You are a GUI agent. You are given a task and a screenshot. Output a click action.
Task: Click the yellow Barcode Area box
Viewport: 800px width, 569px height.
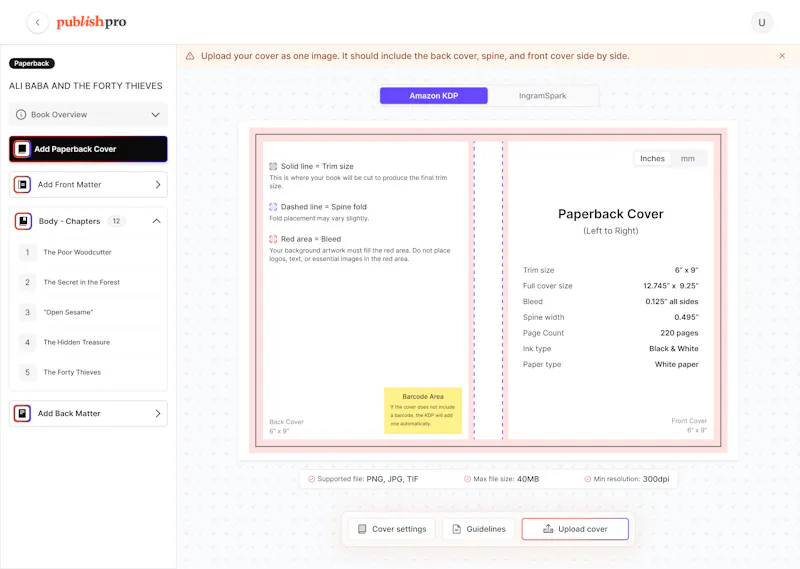tap(423, 411)
